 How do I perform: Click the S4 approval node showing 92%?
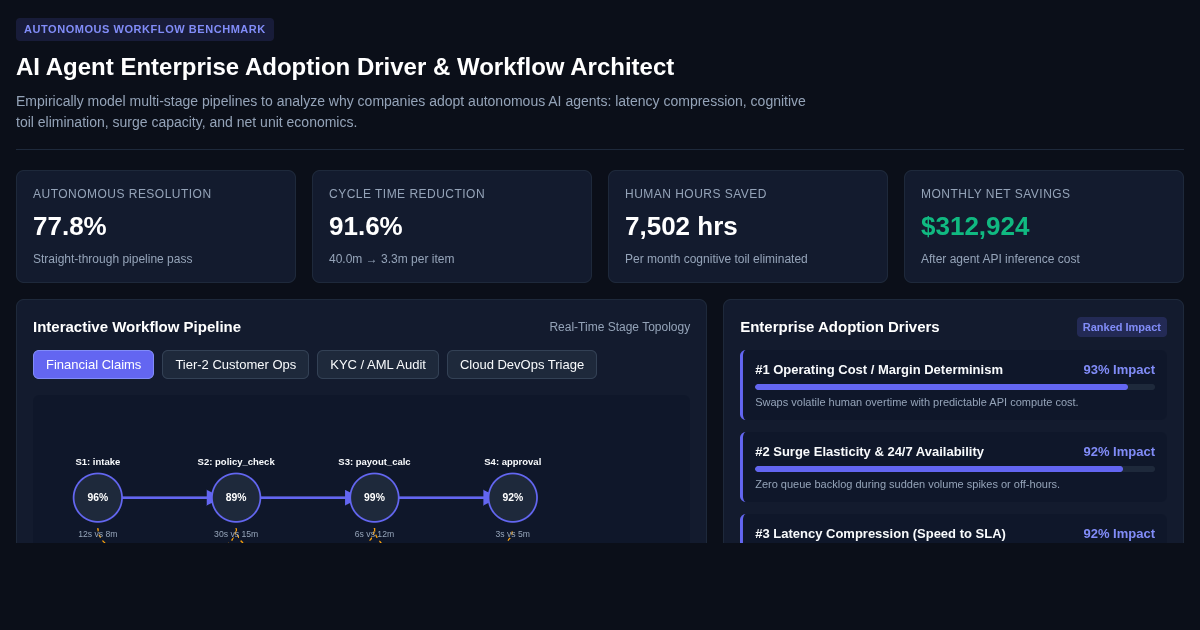coord(513,497)
